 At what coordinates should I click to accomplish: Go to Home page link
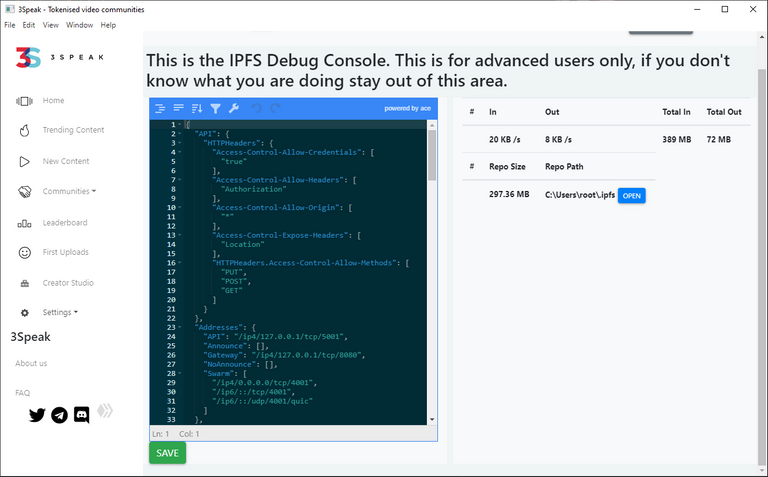pyautogui.click(x=53, y=100)
